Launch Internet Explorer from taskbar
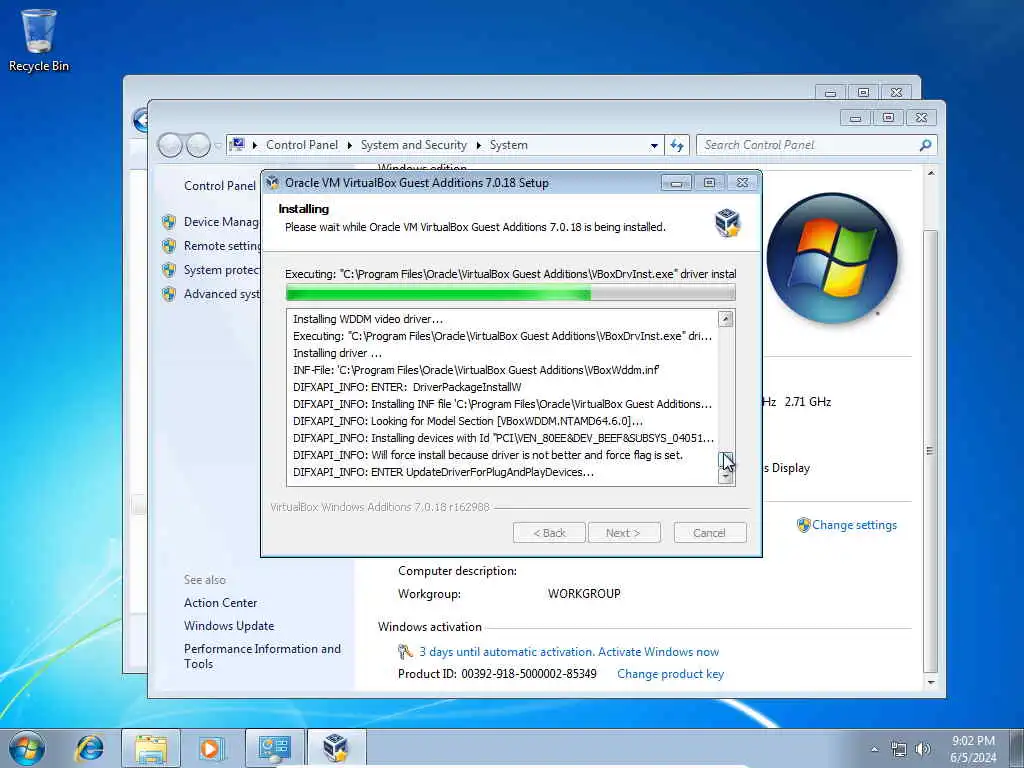This screenshot has width=1024, height=768. (x=89, y=748)
